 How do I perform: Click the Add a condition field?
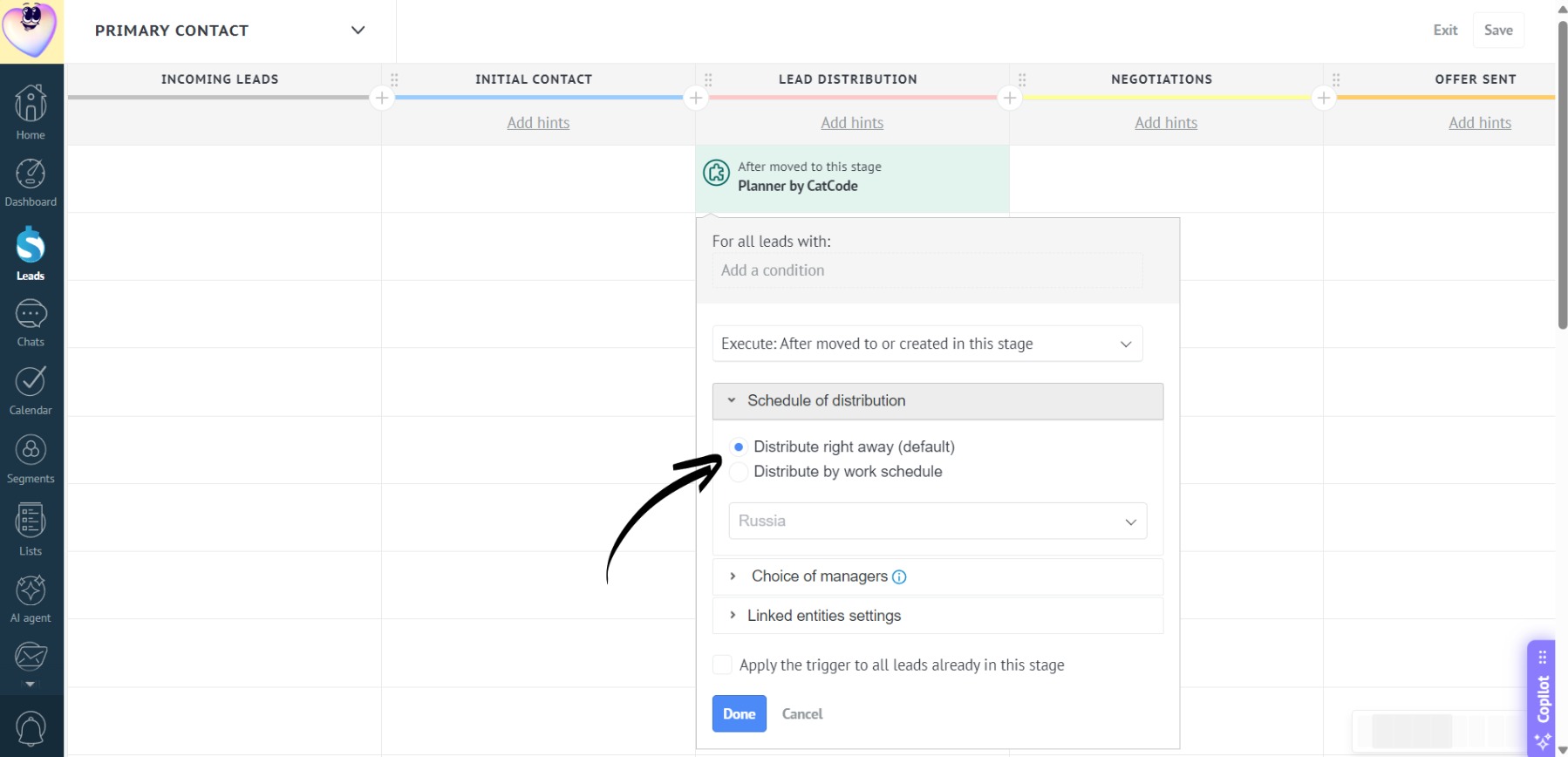point(927,270)
